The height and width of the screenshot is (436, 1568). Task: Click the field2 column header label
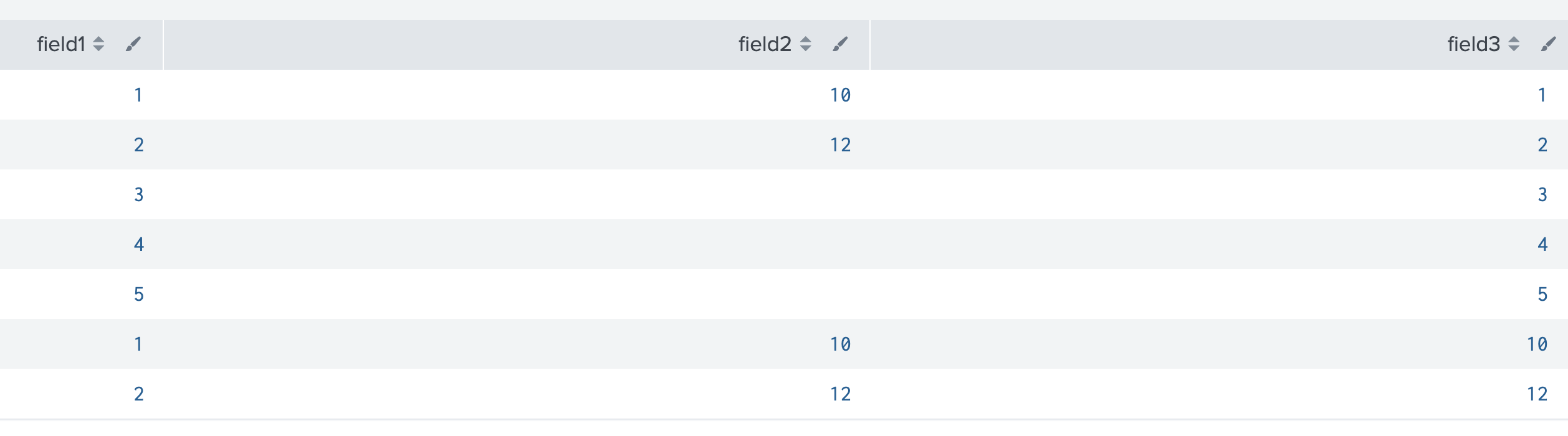764,44
